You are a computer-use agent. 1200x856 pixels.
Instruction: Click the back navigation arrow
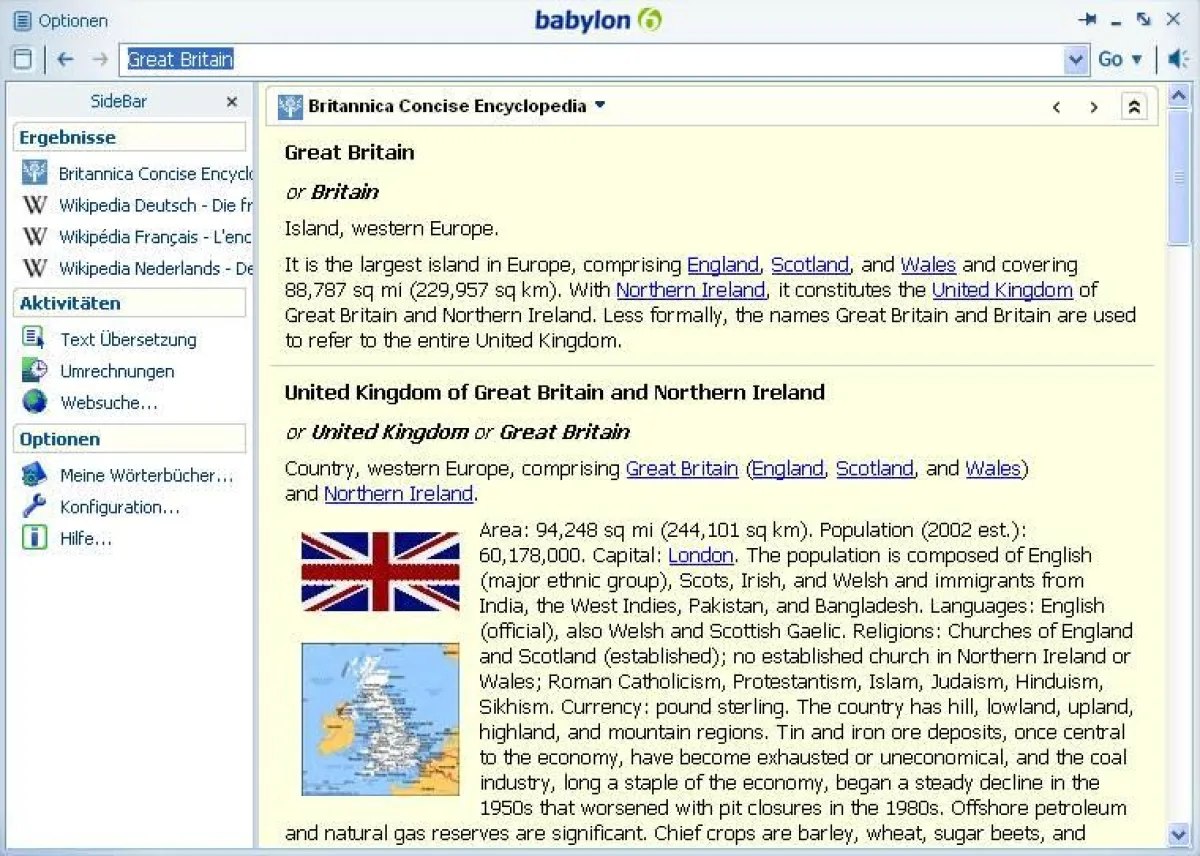(x=64, y=59)
